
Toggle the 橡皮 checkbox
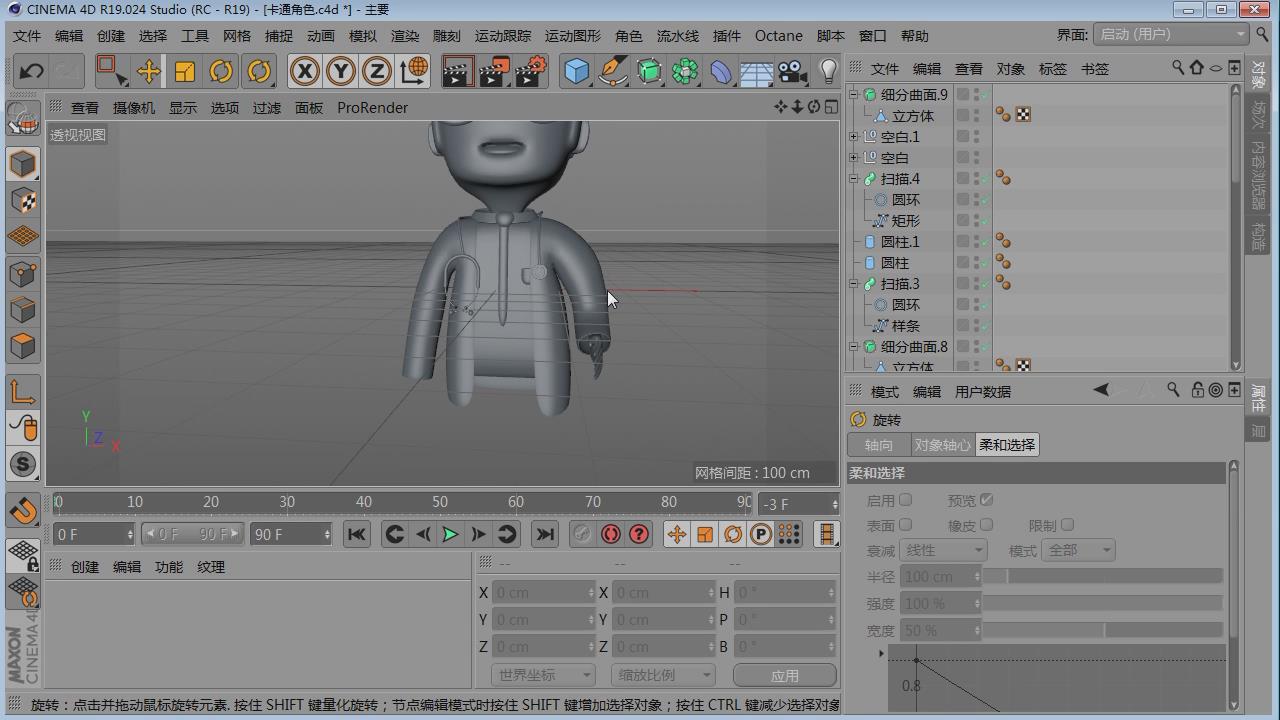click(986, 525)
